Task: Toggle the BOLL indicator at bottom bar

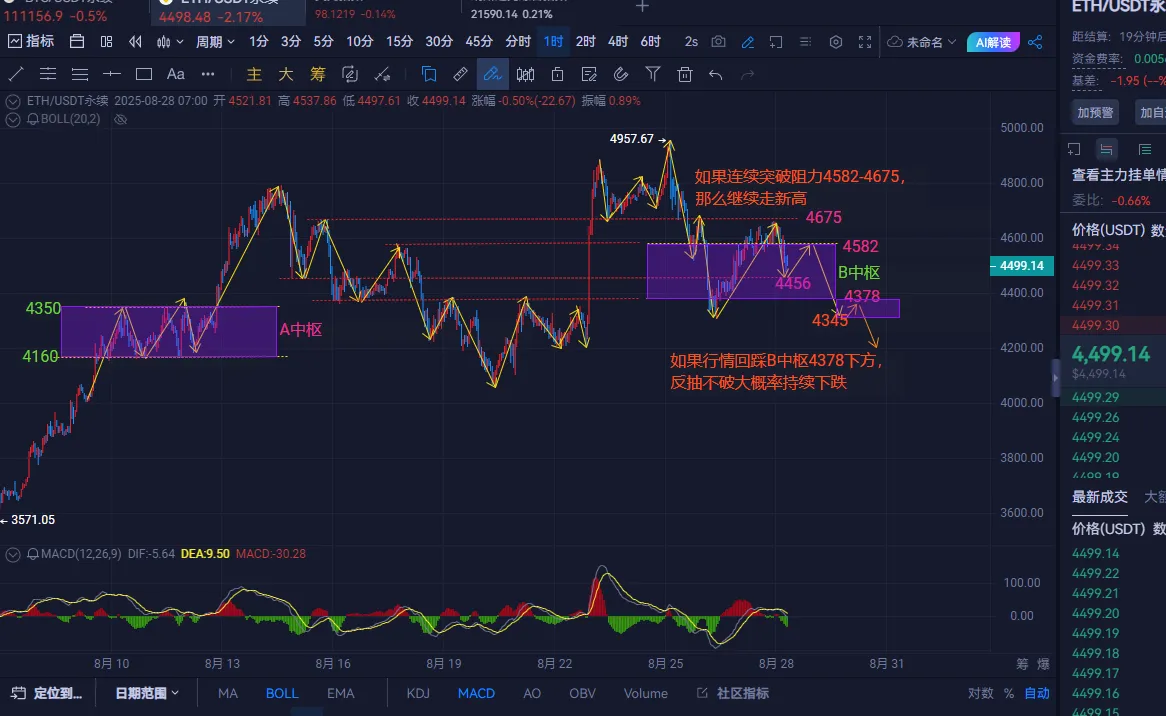Action: [x=282, y=693]
